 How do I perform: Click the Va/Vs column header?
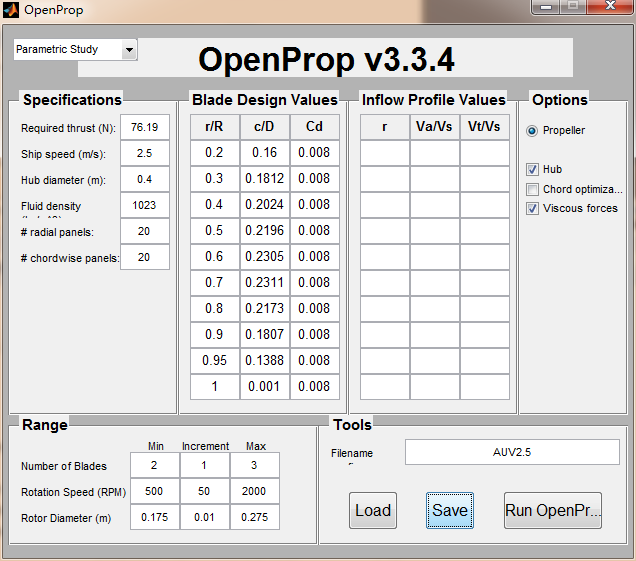[x=434, y=127]
